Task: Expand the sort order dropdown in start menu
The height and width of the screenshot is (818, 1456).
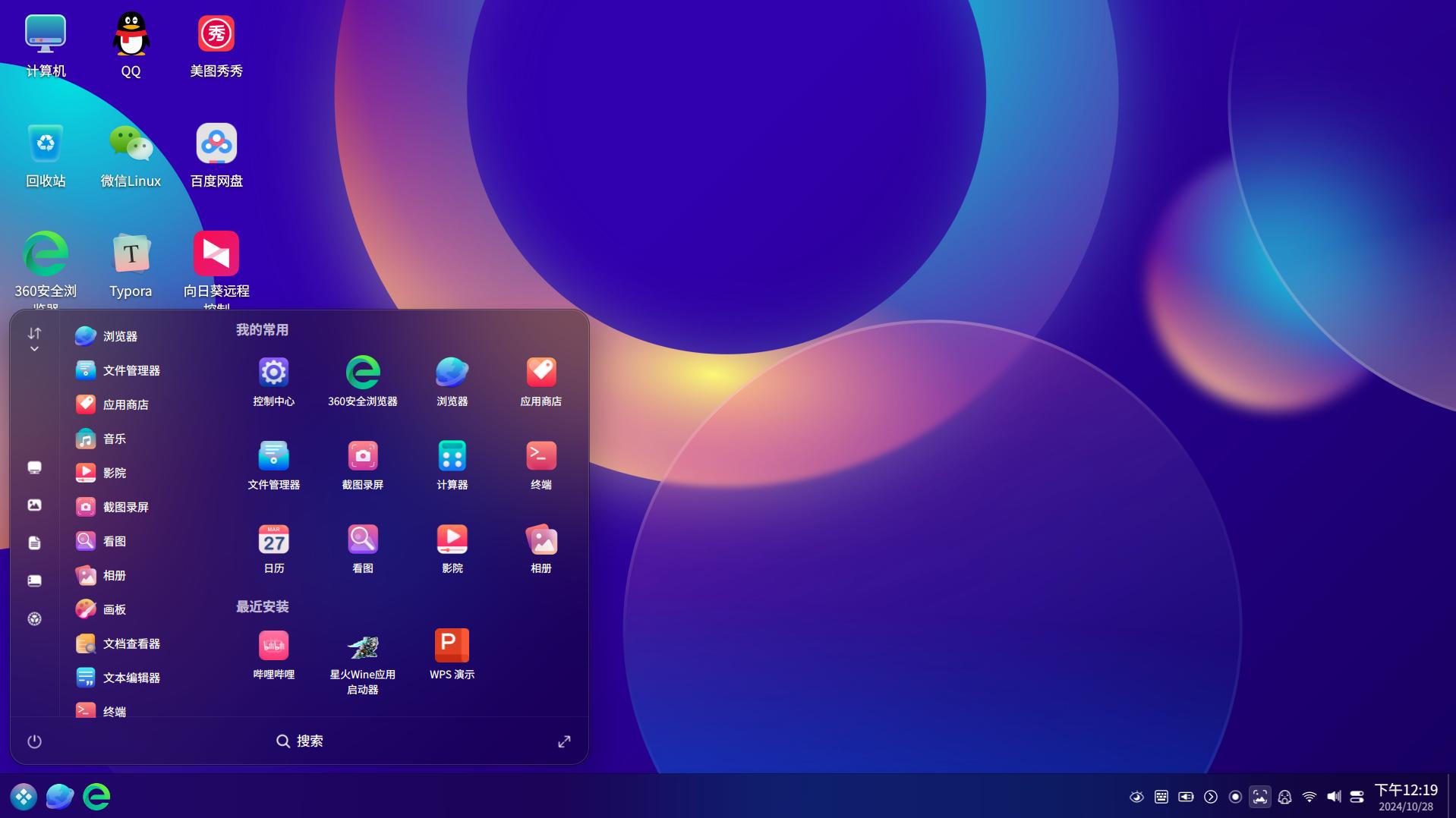Action: click(x=34, y=339)
